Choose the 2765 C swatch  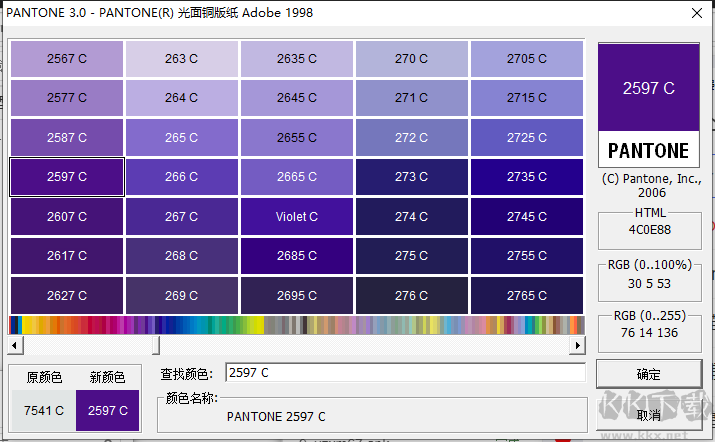(x=527, y=296)
